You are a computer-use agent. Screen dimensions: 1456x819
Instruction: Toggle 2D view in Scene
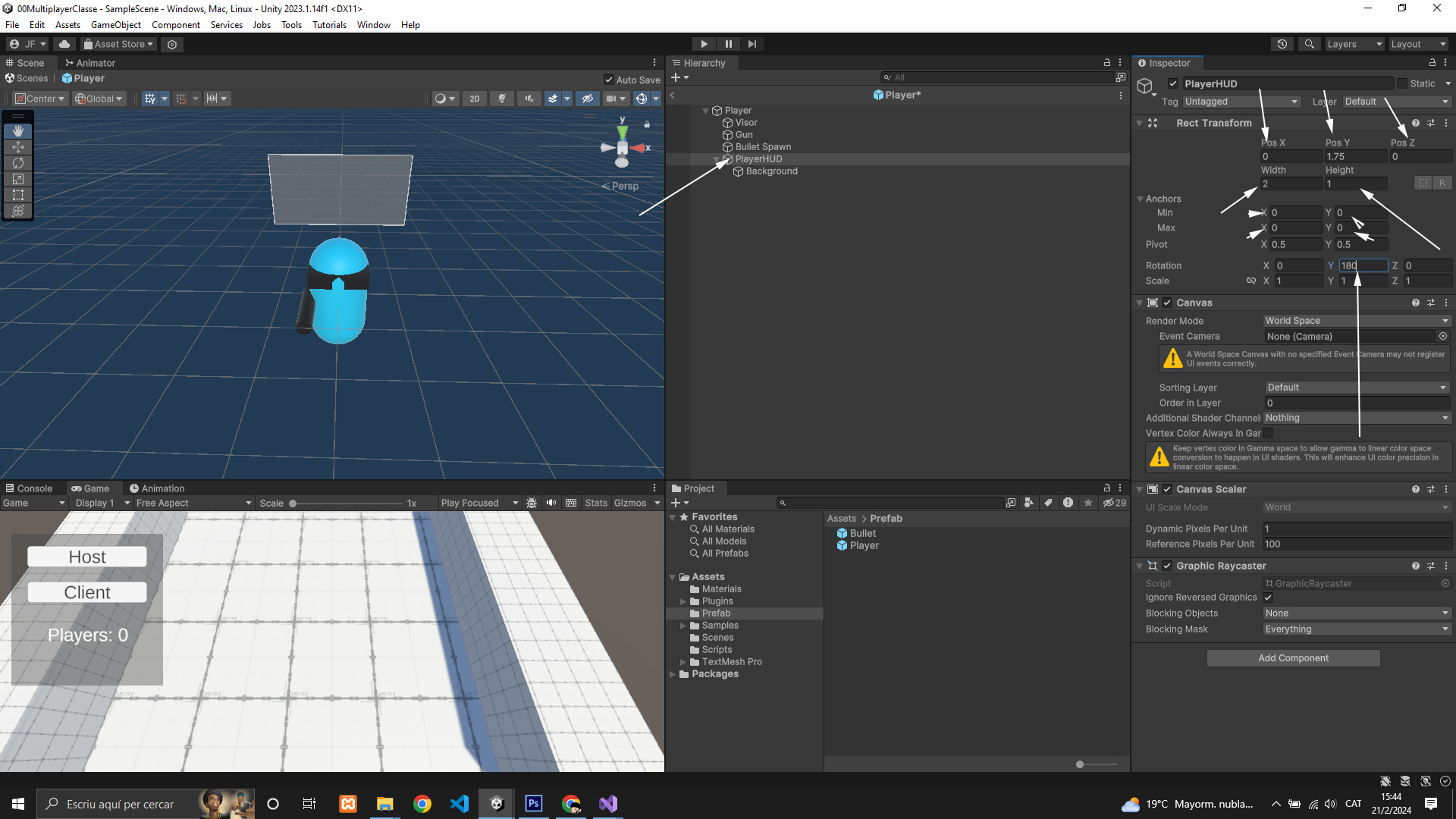click(474, 99)
